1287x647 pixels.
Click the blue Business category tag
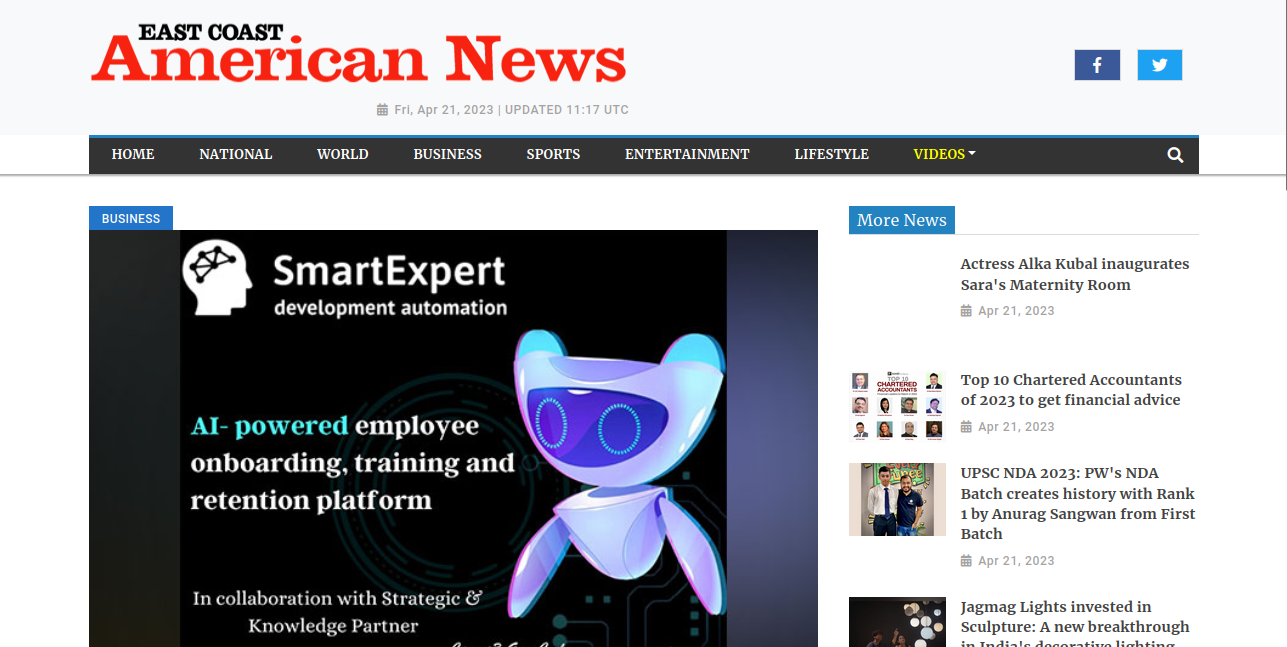[x=131, y=218]
